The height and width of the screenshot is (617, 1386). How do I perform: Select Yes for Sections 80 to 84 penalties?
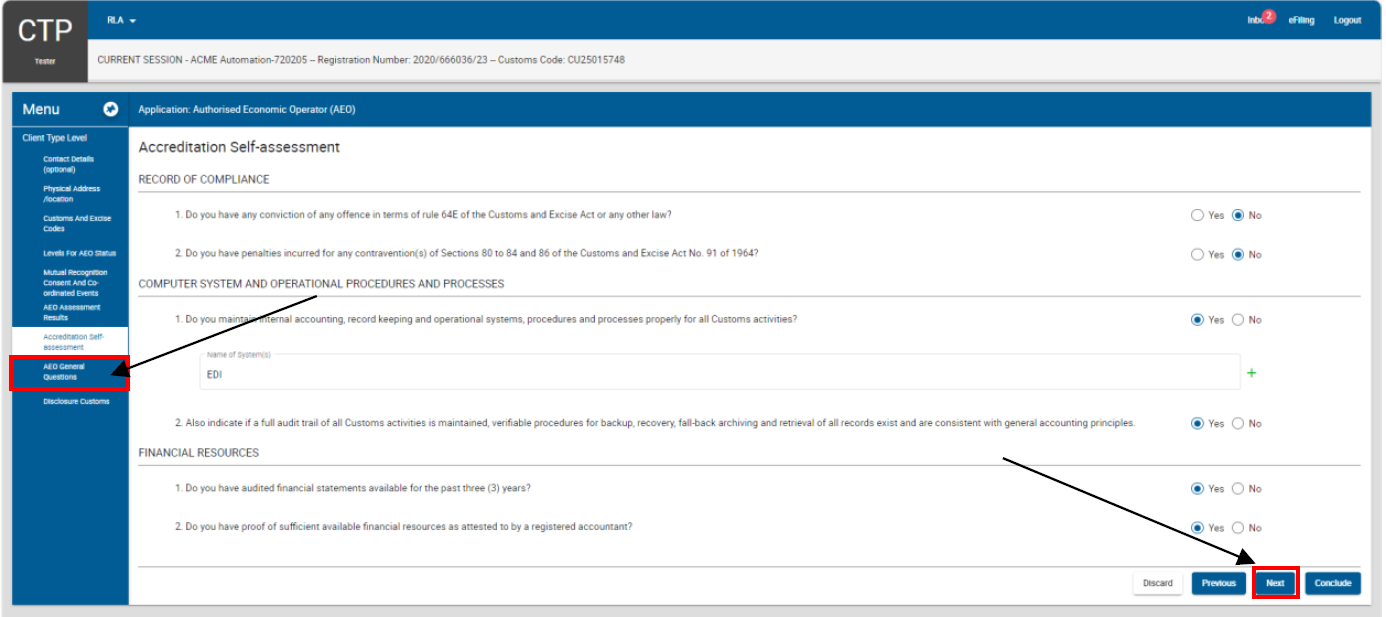pyautogui.click(x=1197, y=254)
